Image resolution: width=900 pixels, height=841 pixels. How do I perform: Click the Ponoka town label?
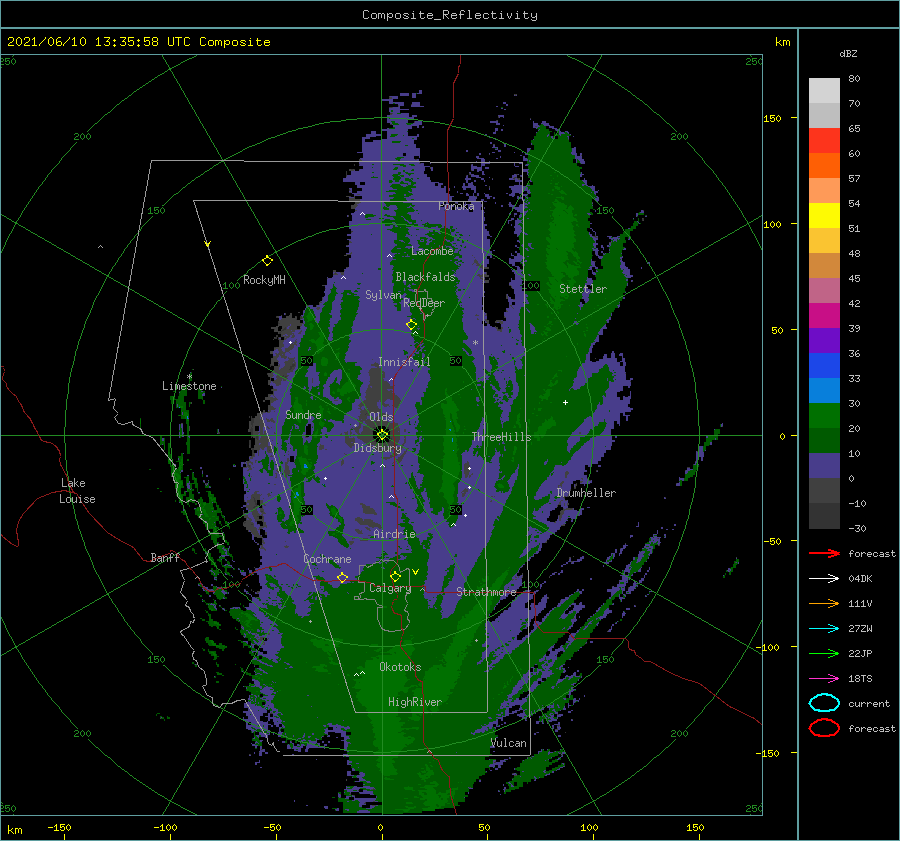click(x=456, y=206)
